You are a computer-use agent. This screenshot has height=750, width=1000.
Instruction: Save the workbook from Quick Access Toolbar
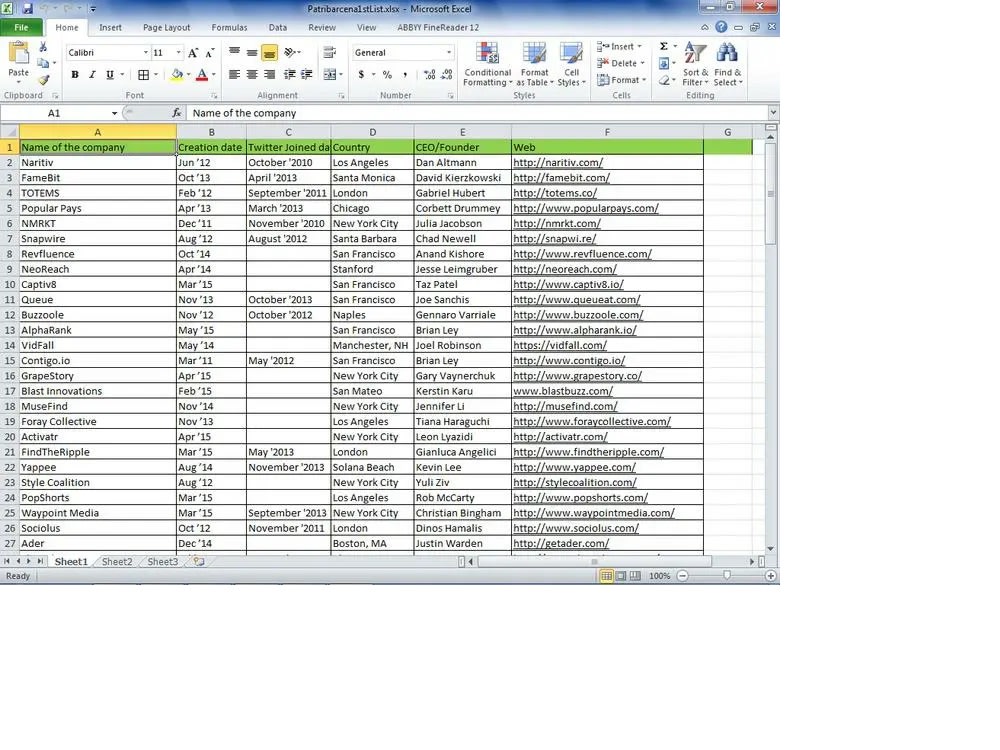[x=27, y=9]
